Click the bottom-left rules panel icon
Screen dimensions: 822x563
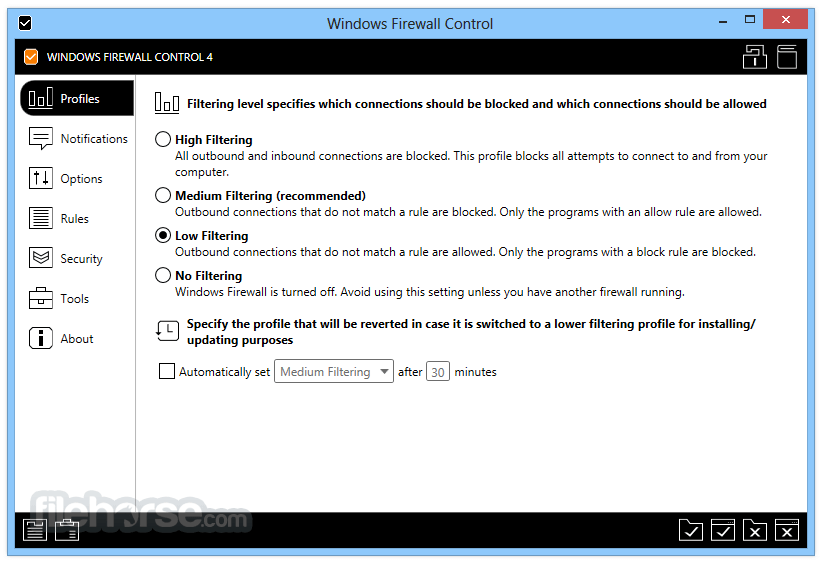click(x=35, y=530)
